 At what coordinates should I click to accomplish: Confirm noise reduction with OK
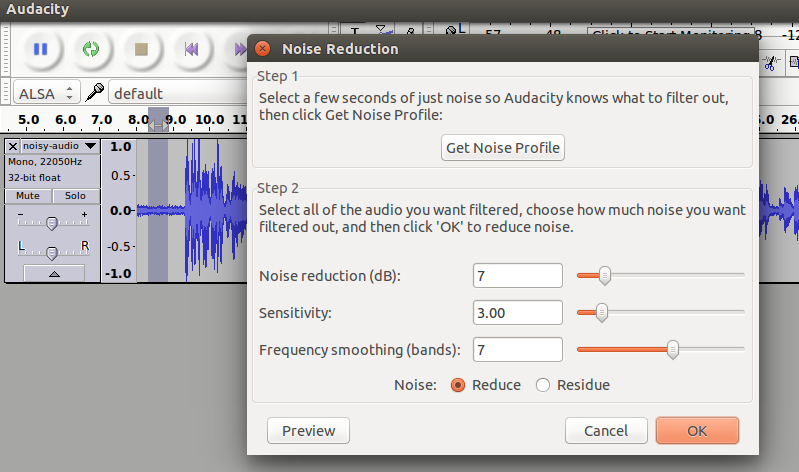pos(697,431)
